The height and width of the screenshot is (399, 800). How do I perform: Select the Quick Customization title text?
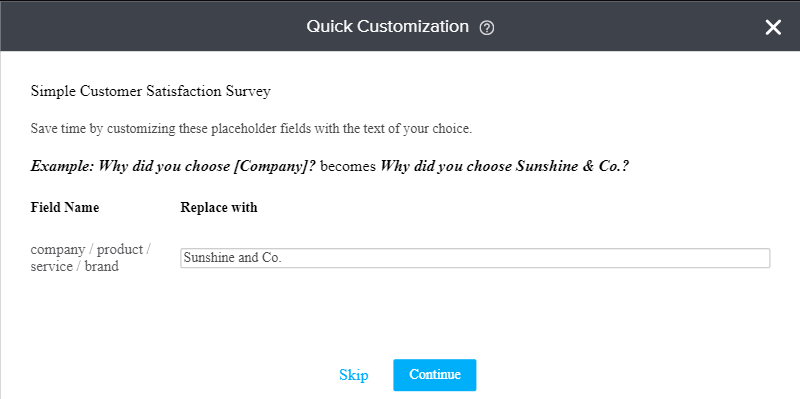click(x=387, y=27)
